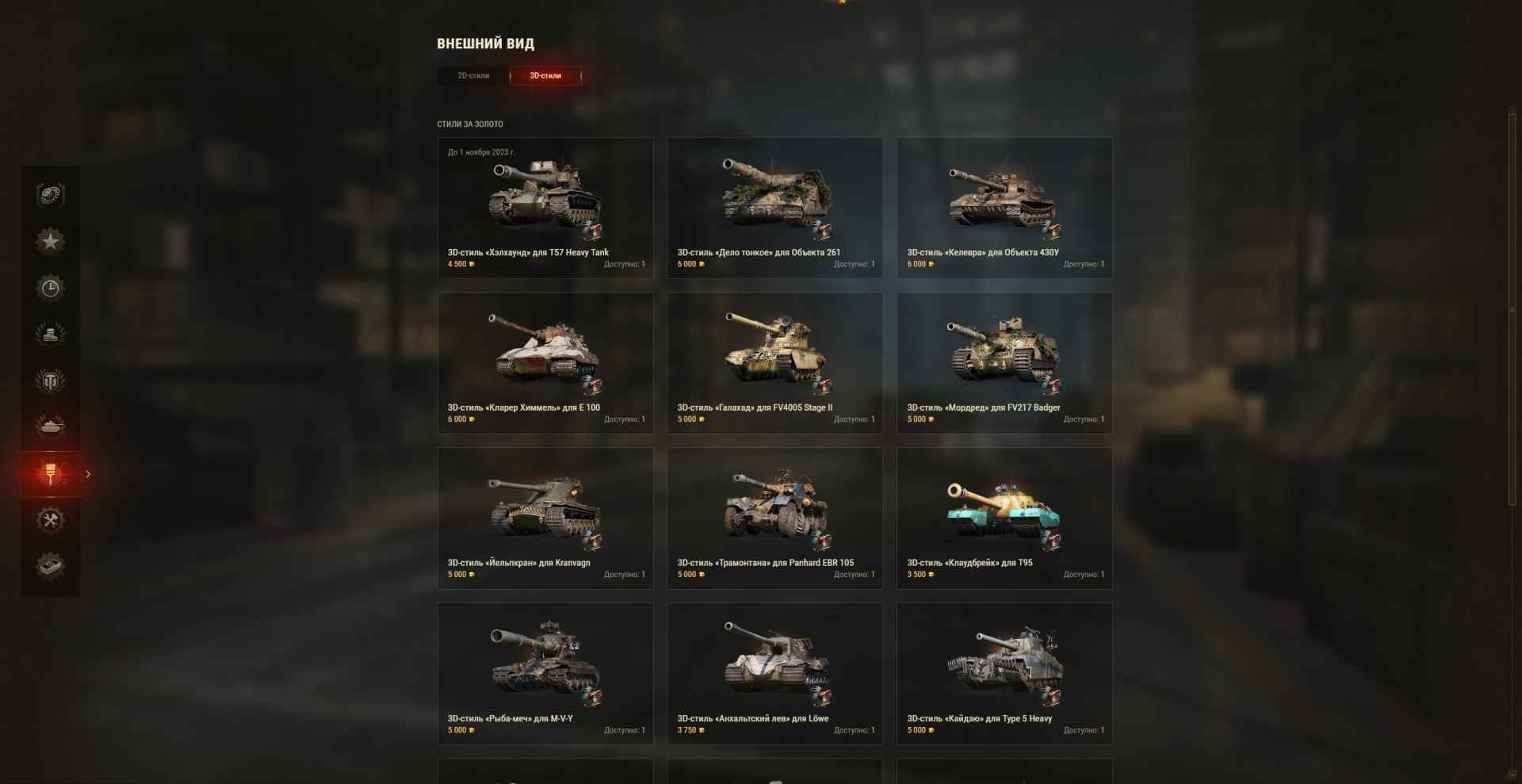Viewport: 1522px width, 784px height.
Task: Open «Клаудбрейк» style card for T95
Action: 1004,518
